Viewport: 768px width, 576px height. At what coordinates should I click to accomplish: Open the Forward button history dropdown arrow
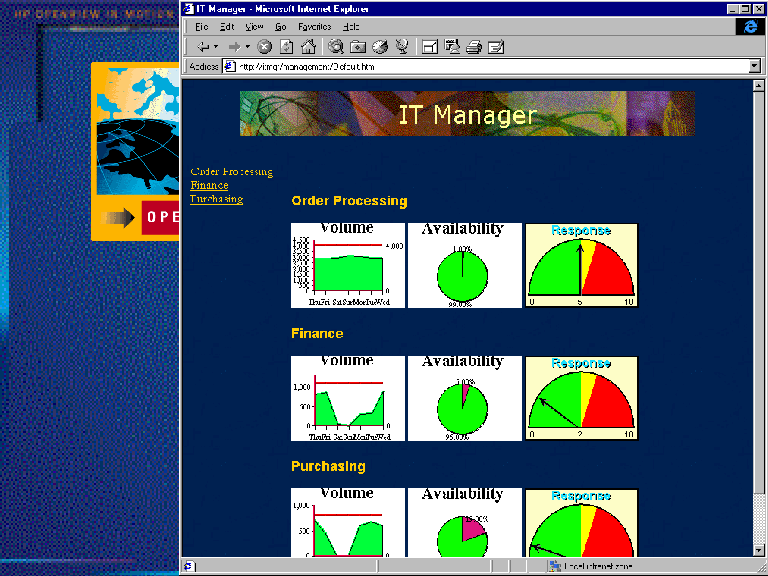tap(249, 46)
